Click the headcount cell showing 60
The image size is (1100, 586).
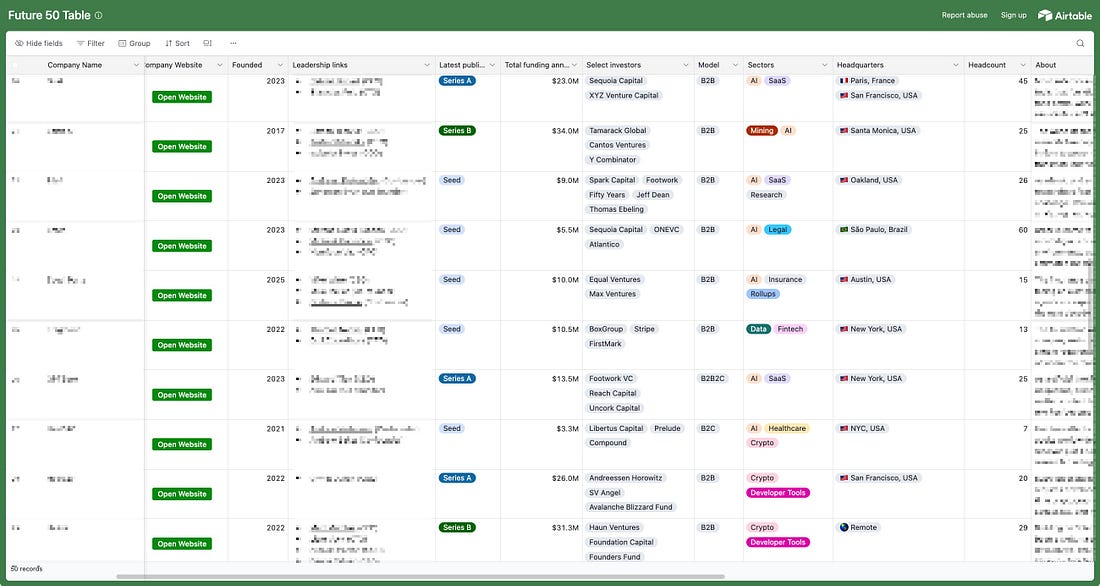pos(998,246)
